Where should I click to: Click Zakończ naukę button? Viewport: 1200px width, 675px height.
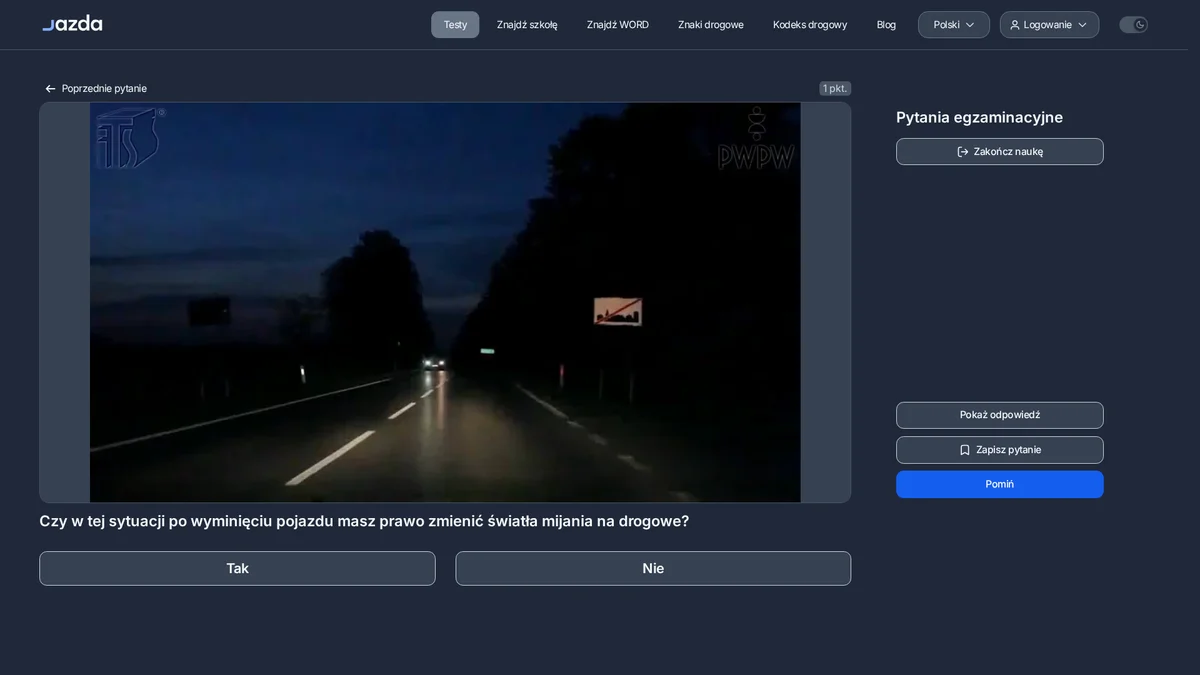click(1000, 152)
